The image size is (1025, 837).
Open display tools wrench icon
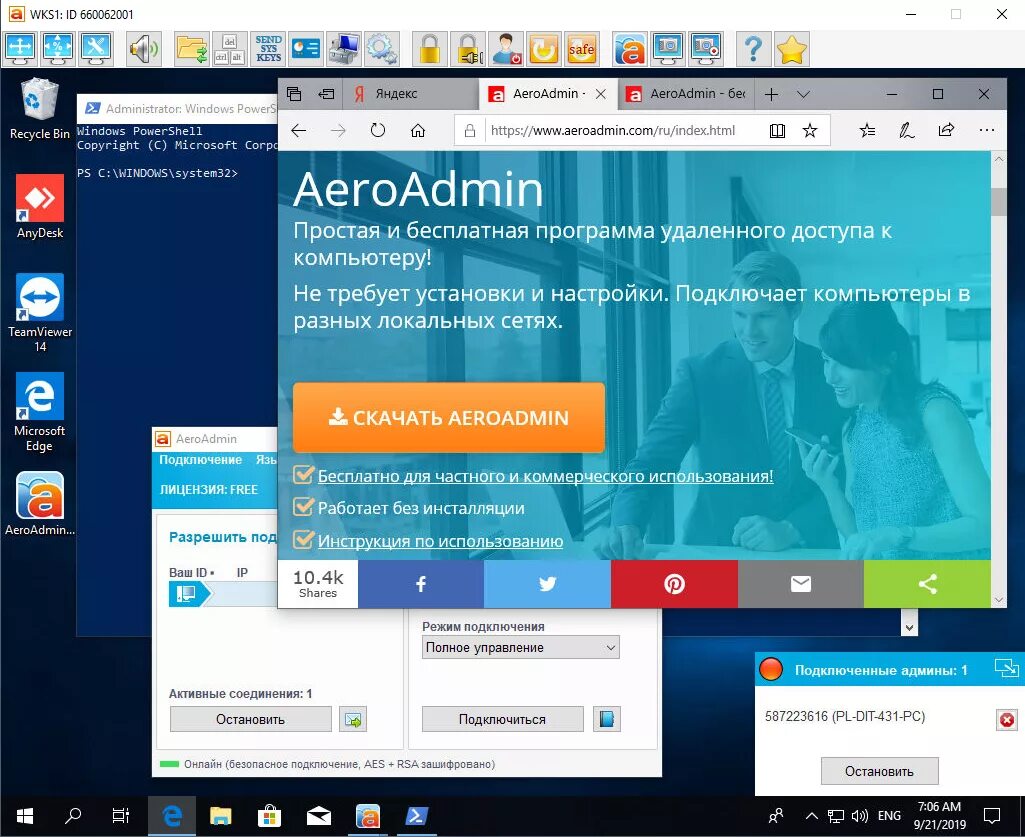[x=96, y=49]
